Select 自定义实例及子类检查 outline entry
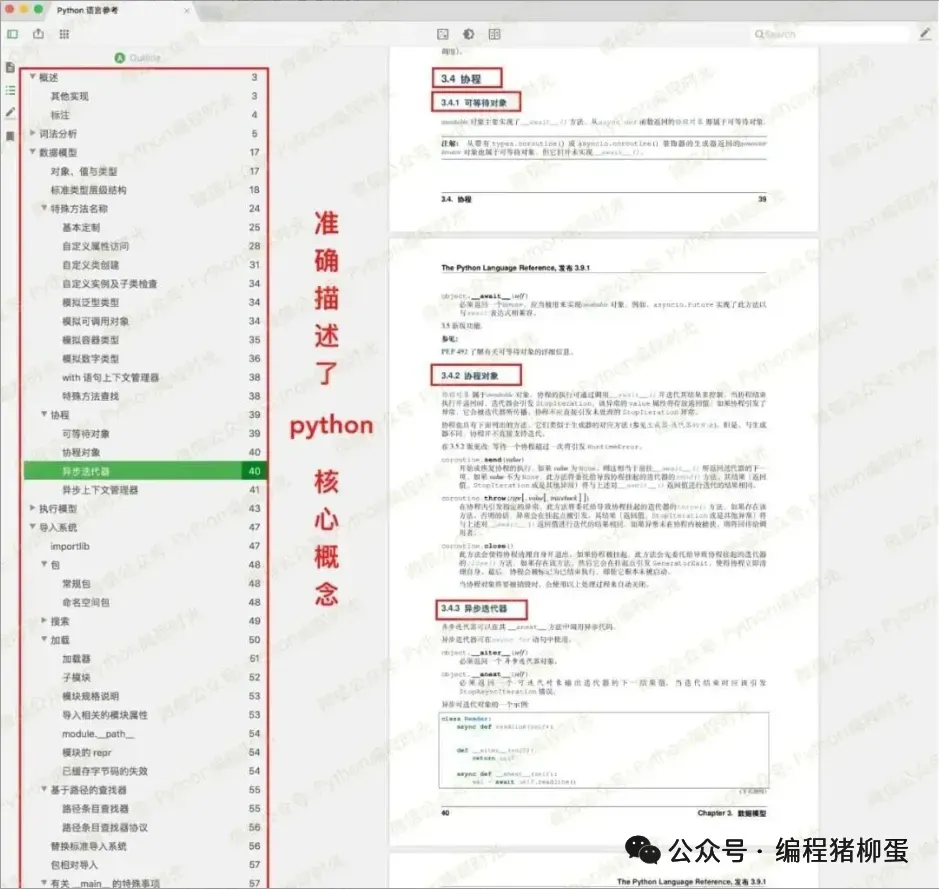The image size is (939, 889). [x=110, y=284]
